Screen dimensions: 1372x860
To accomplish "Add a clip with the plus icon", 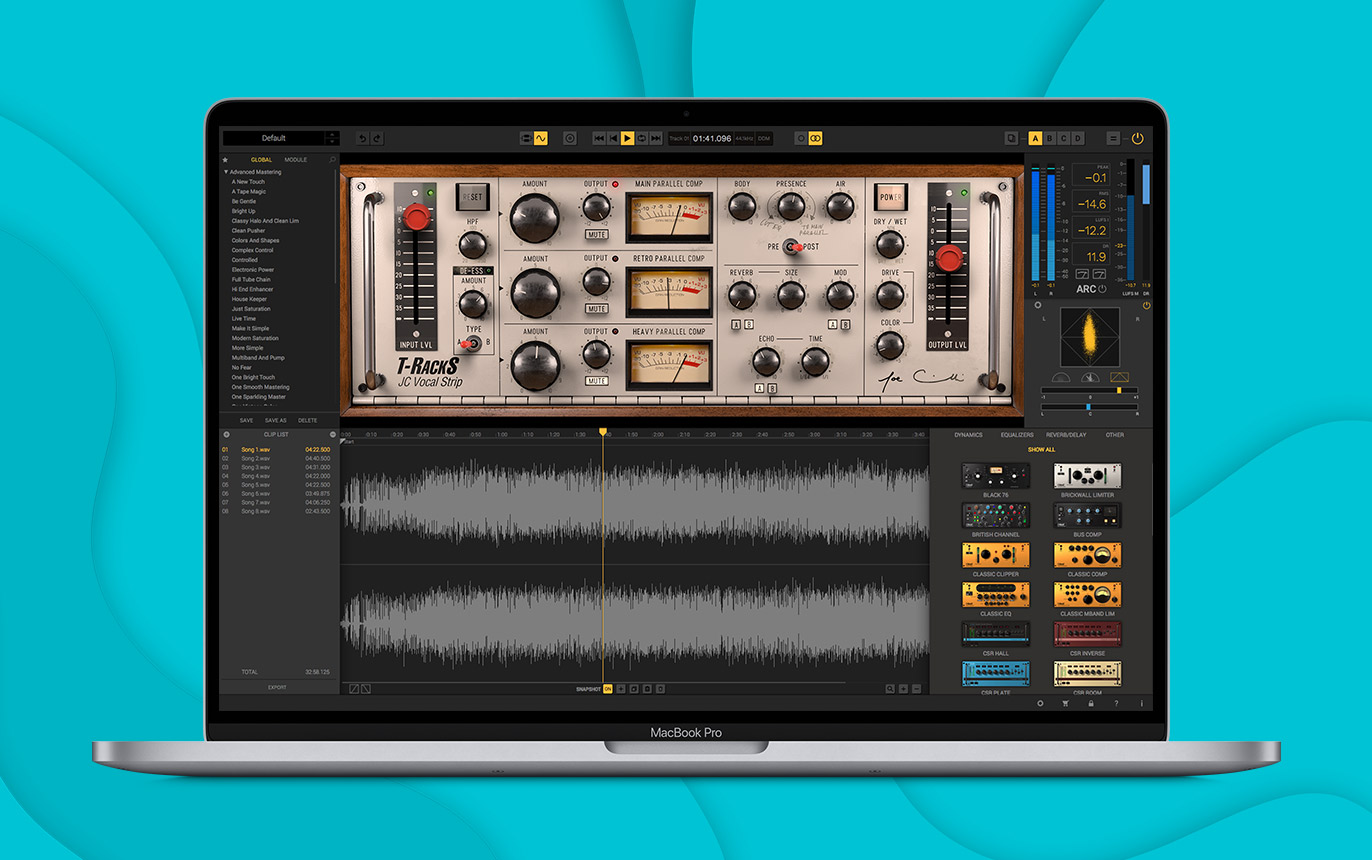I will 226,435.
